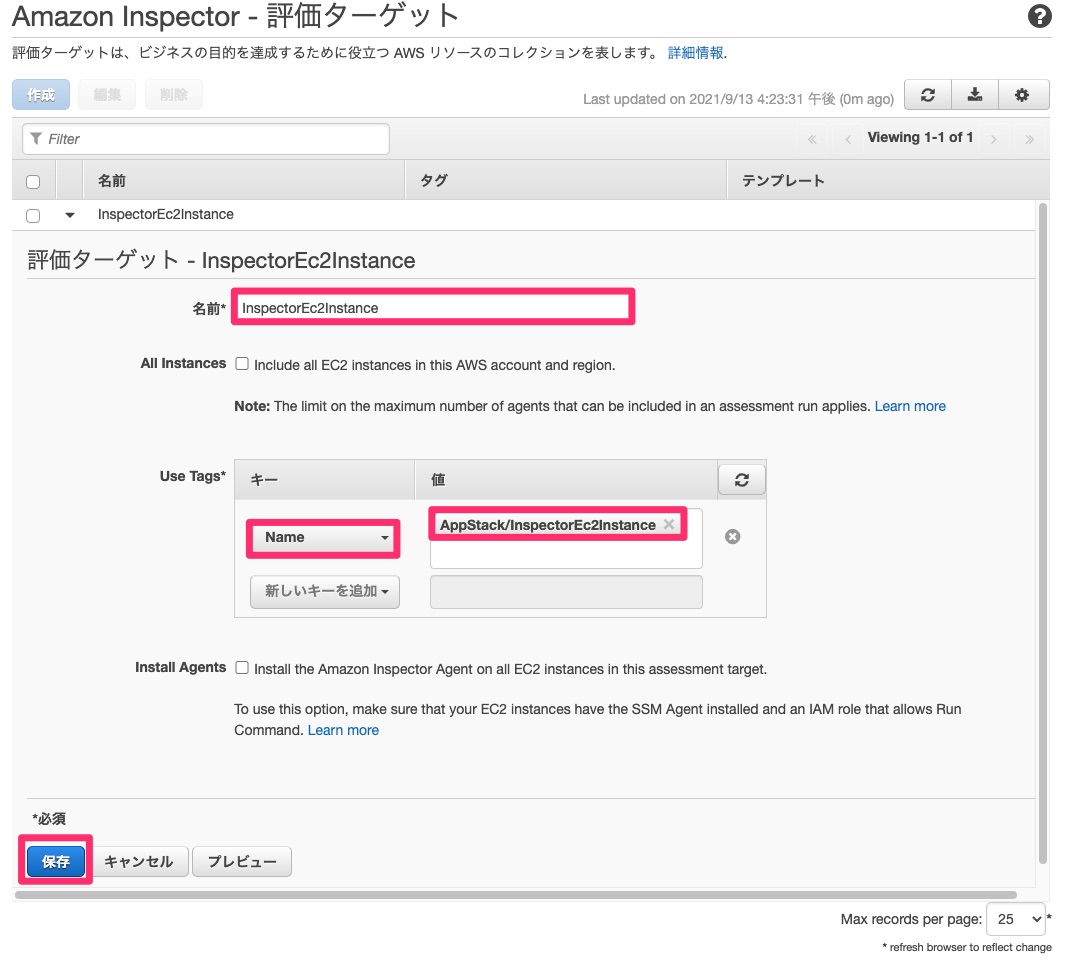Select all rows via header checkbox
This screenshot has width=1068, height=967.
(x=33, y=180)
